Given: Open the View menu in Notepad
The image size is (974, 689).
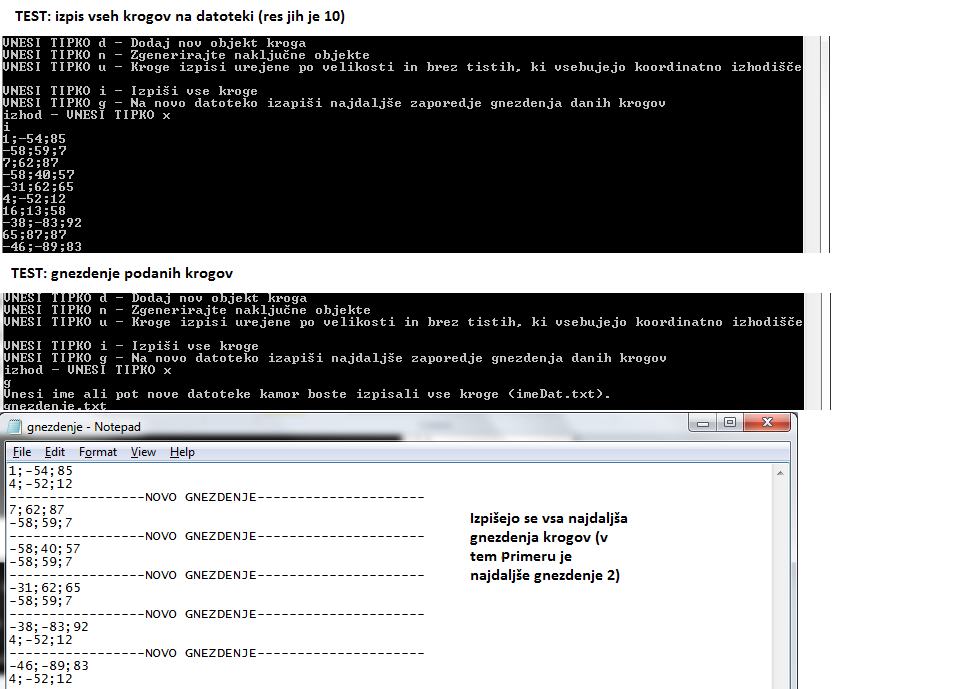Looking at the screenshot, I should pos(143,452).
